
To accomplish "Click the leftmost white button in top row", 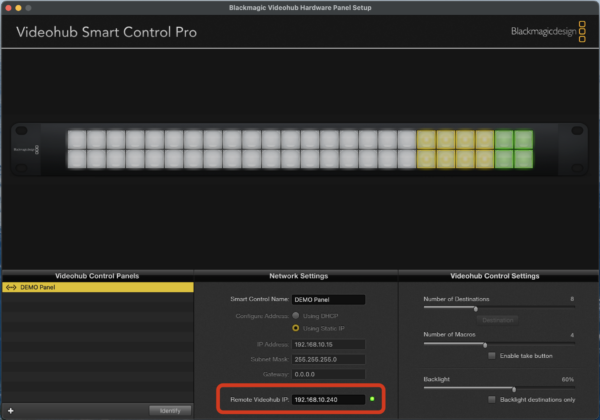I will (x=77, y=140).
